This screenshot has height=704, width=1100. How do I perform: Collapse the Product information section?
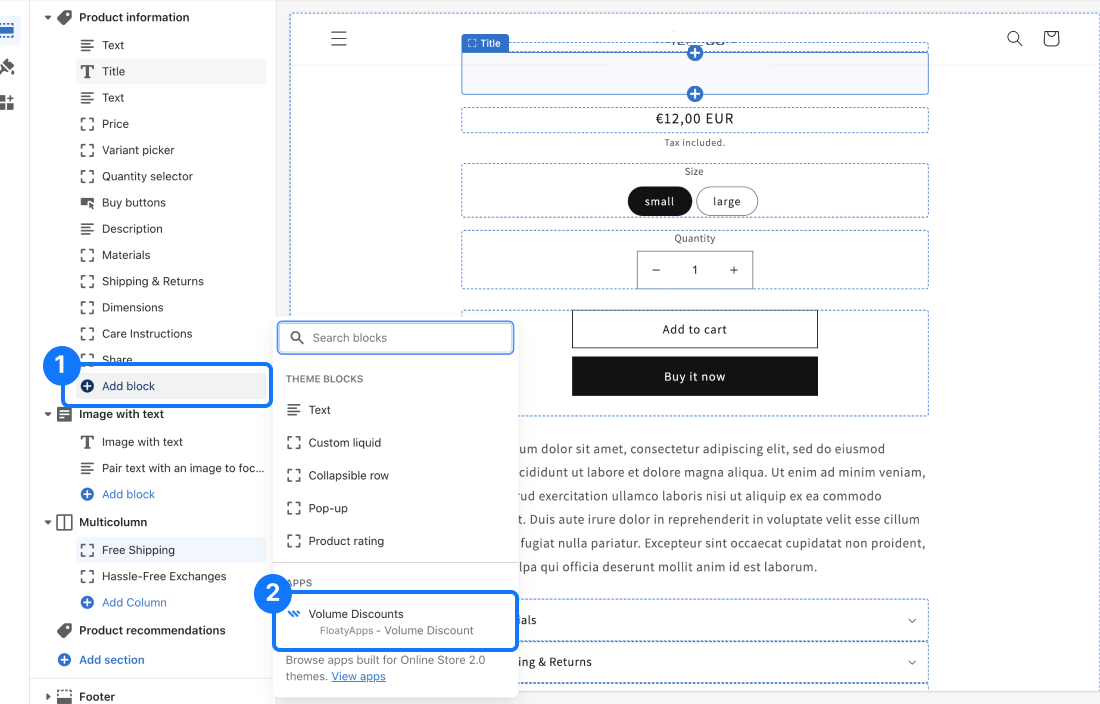click(48, 18)
